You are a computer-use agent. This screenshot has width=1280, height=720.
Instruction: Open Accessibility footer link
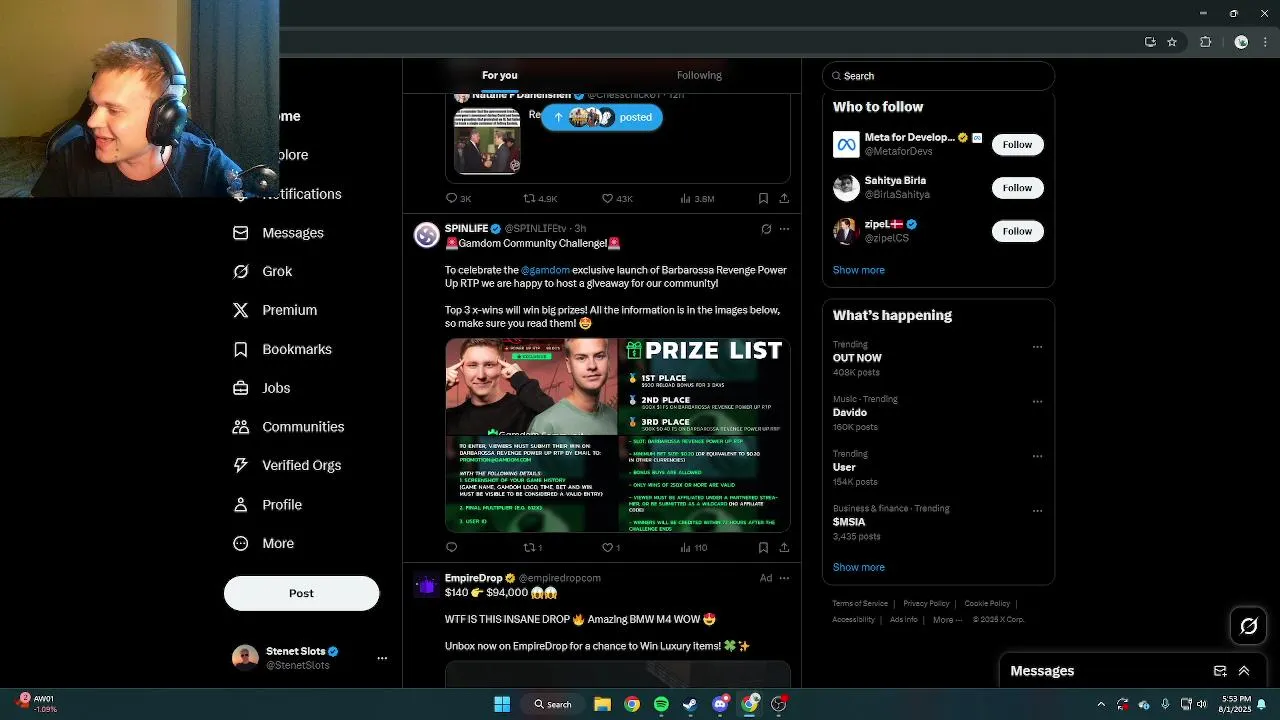[x=853, y=620]
